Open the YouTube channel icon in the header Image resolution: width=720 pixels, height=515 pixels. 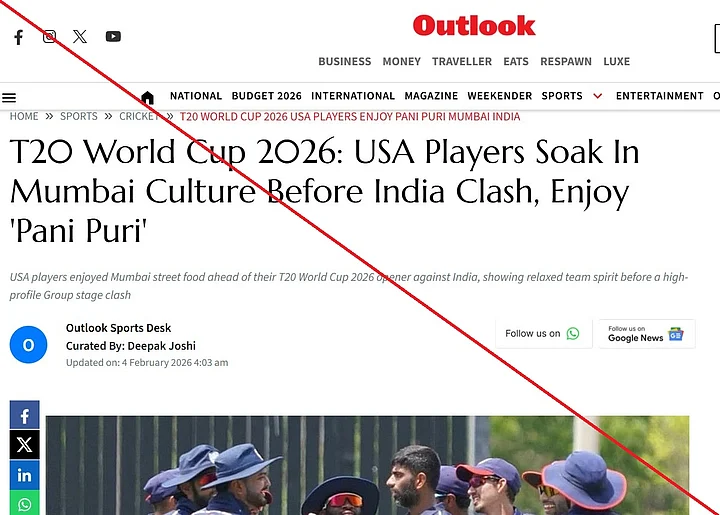click(x=113, y=36)
